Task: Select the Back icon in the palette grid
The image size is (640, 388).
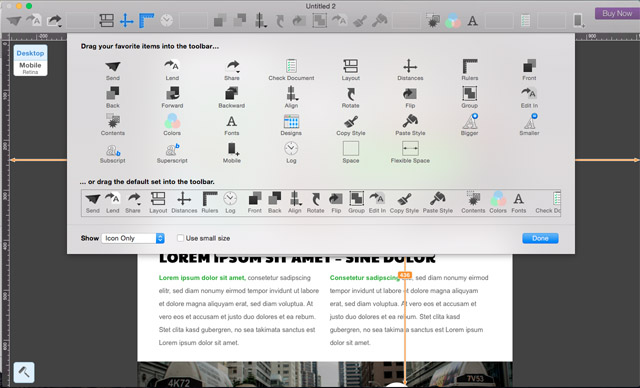Action: click(113, 93)
